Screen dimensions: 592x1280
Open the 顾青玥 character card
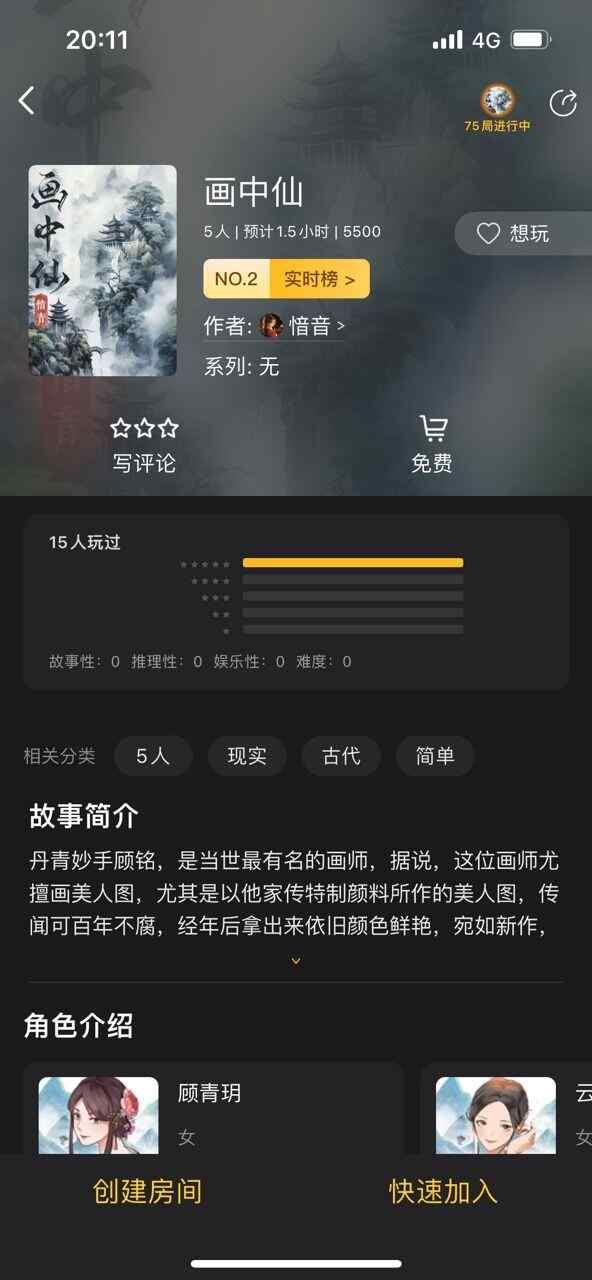(213, 1108)
